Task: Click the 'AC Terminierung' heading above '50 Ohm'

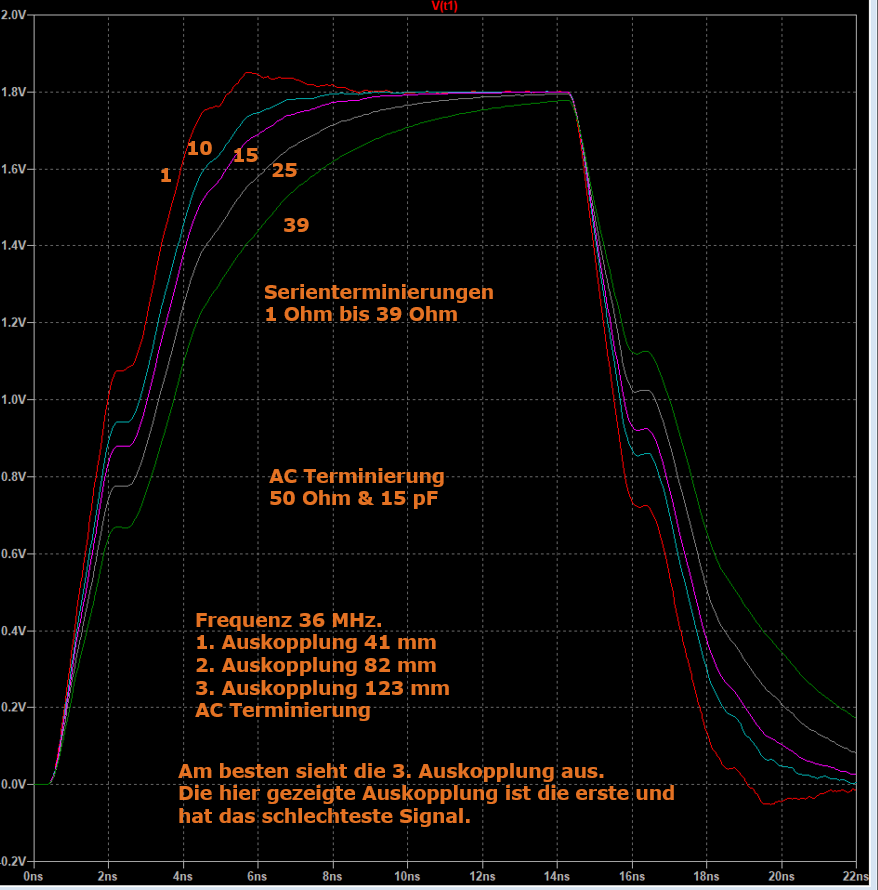Action: click(356, 477)
